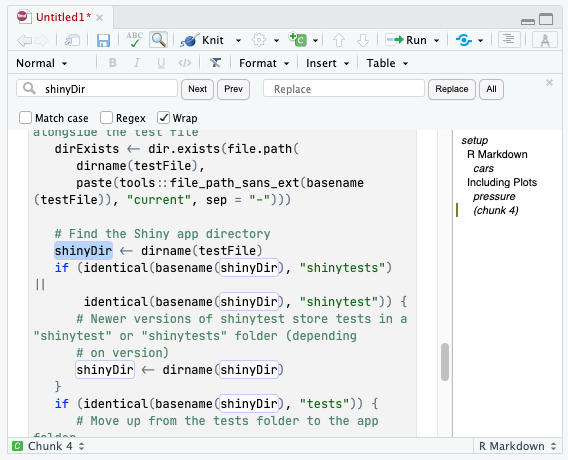Close the Untitled1 tab
568x460 pixels.
(x=100, y=17)
